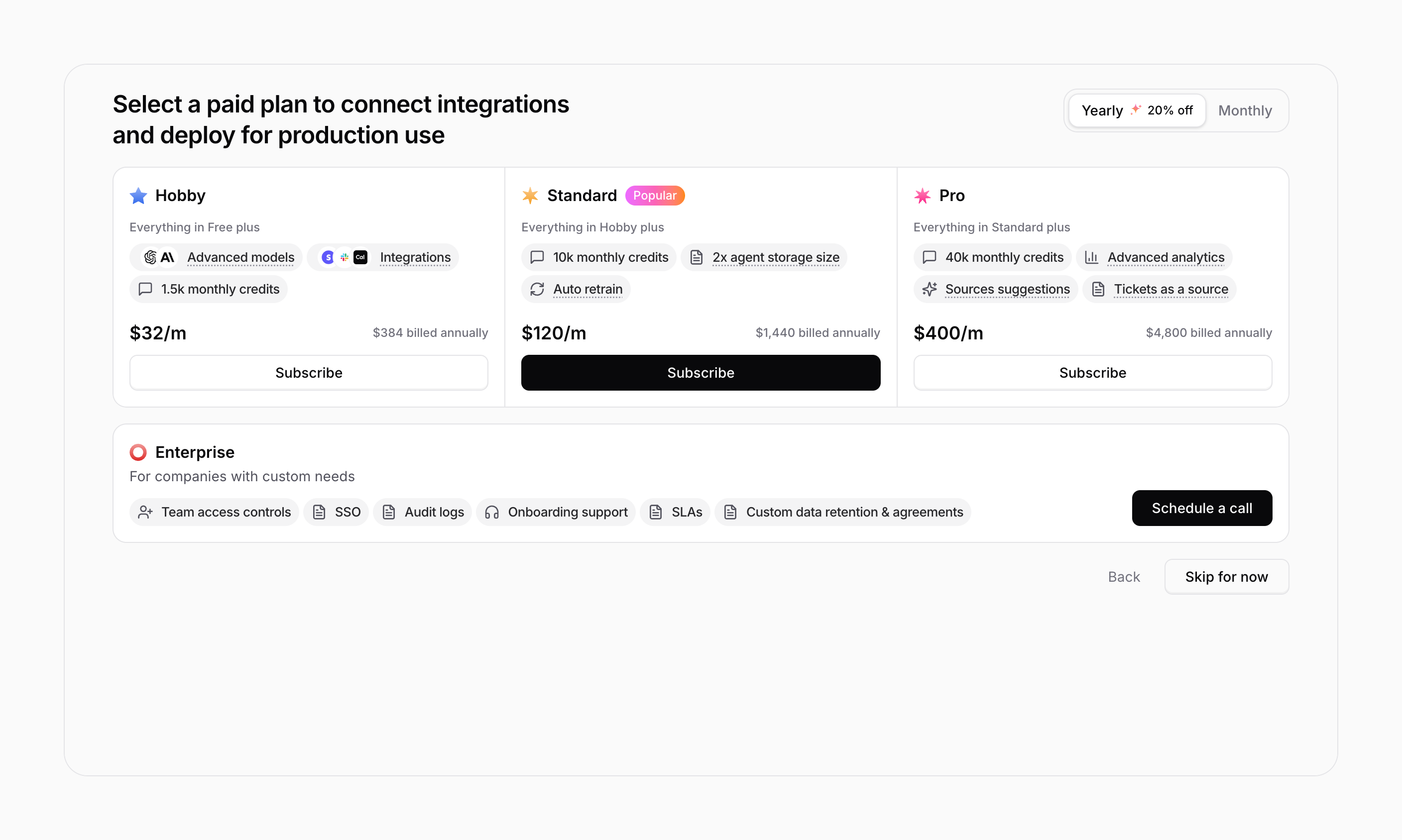Click the Popular badge on Standard
The width and height of the screenshot is (1402, 840).
pyautogui.click(x=655, y=196)
